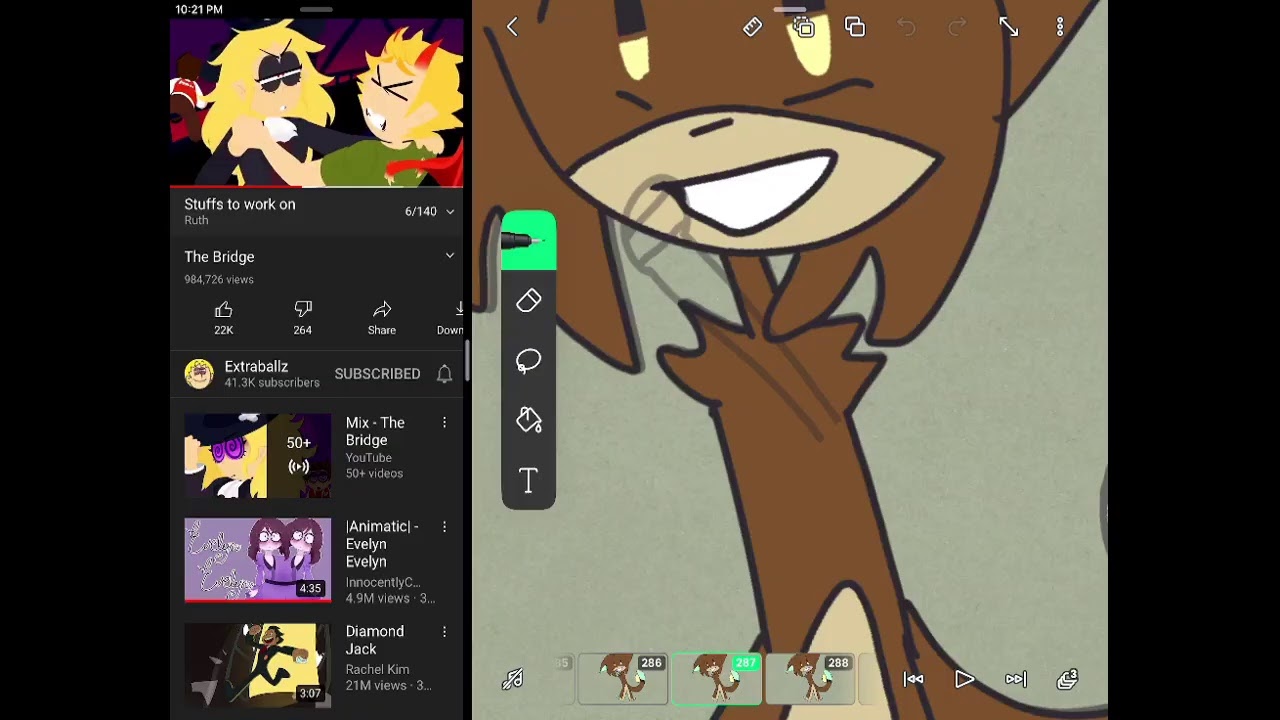Open the Mix - The Bridge thumbnail

click(x=257, y=456)
